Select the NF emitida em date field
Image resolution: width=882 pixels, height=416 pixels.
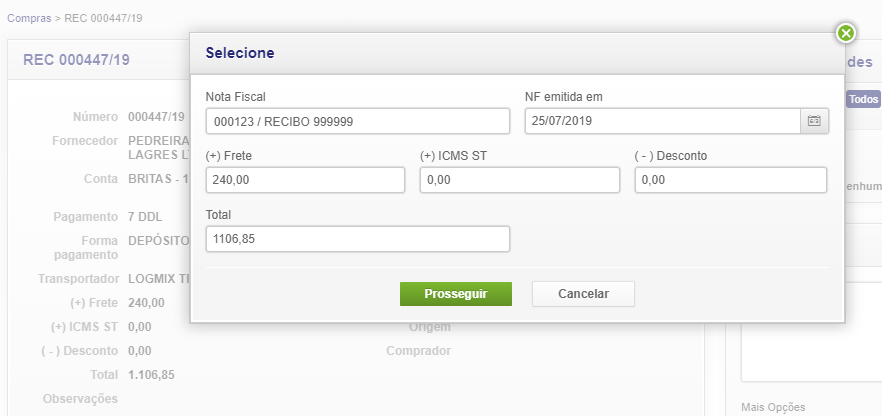point(662,121)
